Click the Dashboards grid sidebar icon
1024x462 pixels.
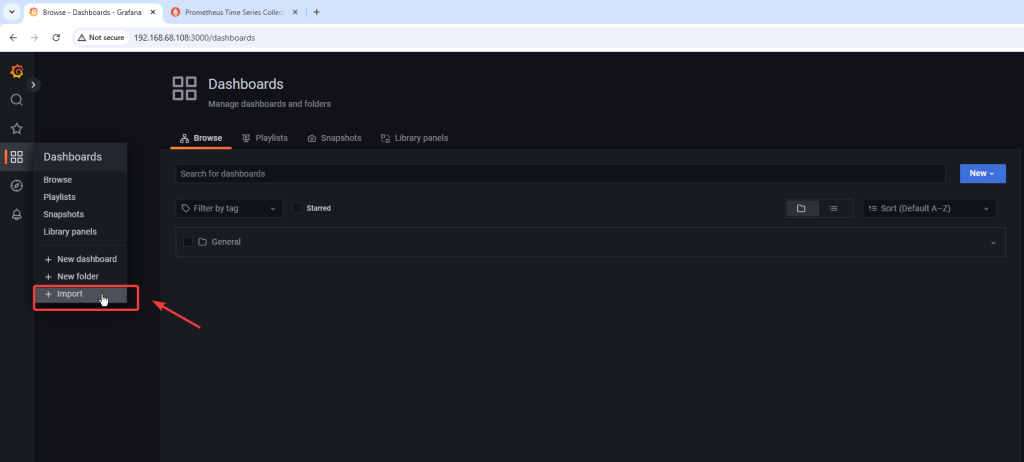pos(16,157)
